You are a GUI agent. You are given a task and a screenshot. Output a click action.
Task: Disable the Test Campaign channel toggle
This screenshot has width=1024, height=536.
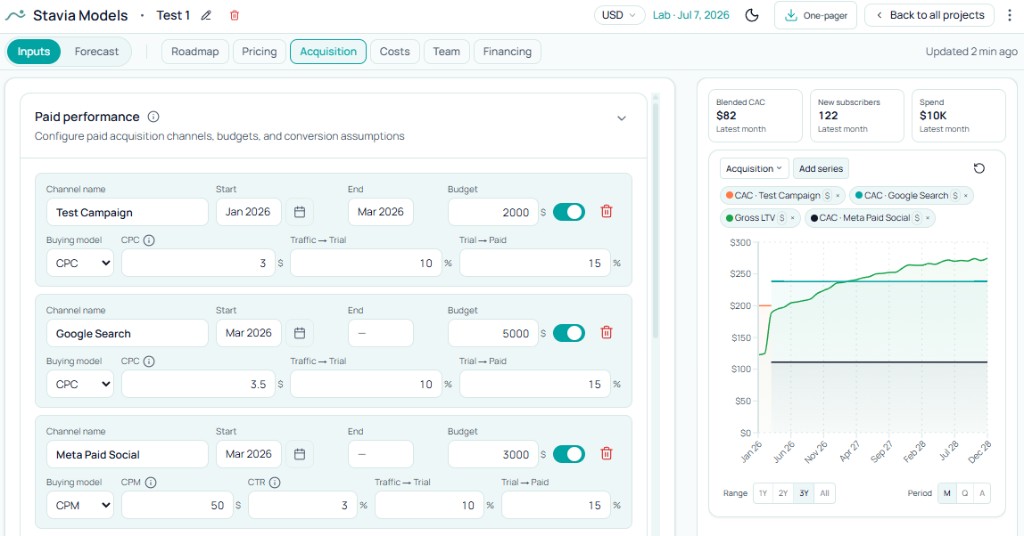569,212
